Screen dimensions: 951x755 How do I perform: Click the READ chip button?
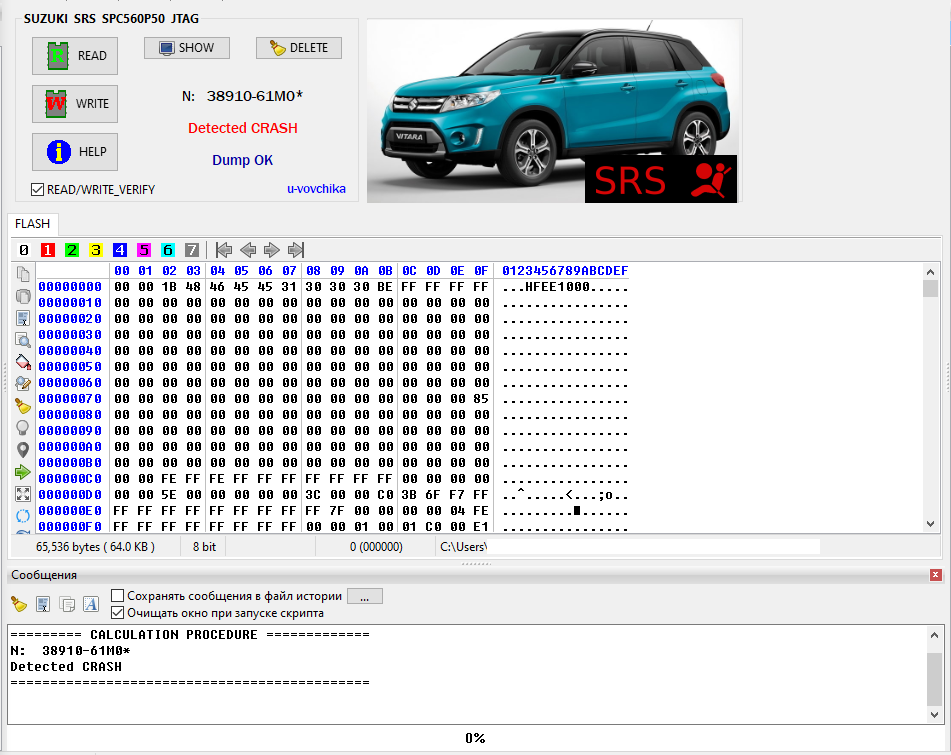pos(75,56)
